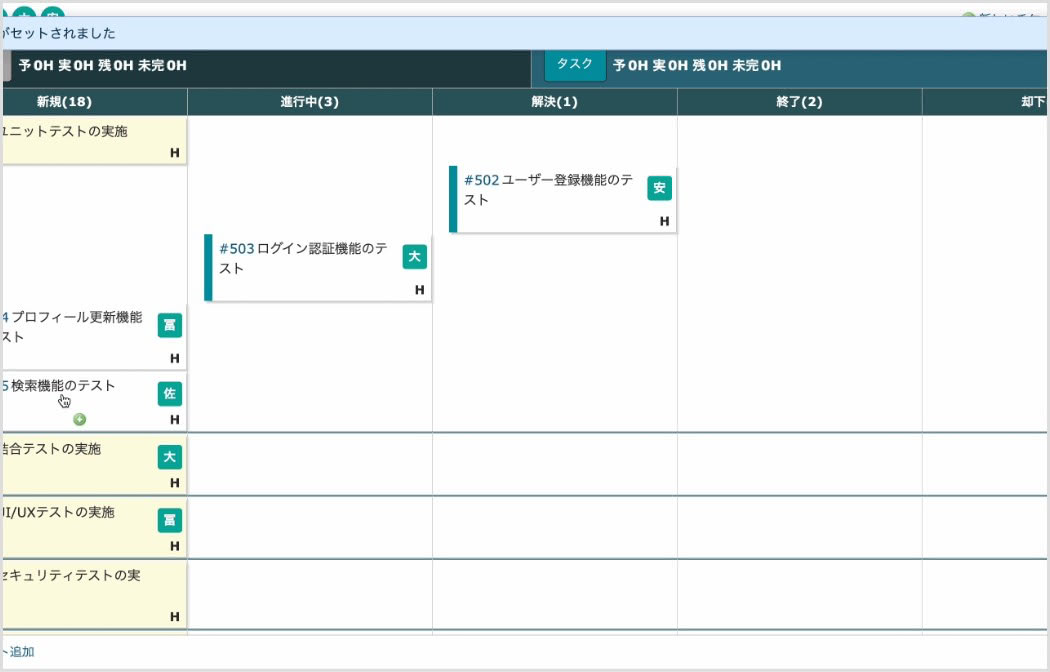Select the 終了(2) column header
1050x672 pixels.
pos(799,102)
